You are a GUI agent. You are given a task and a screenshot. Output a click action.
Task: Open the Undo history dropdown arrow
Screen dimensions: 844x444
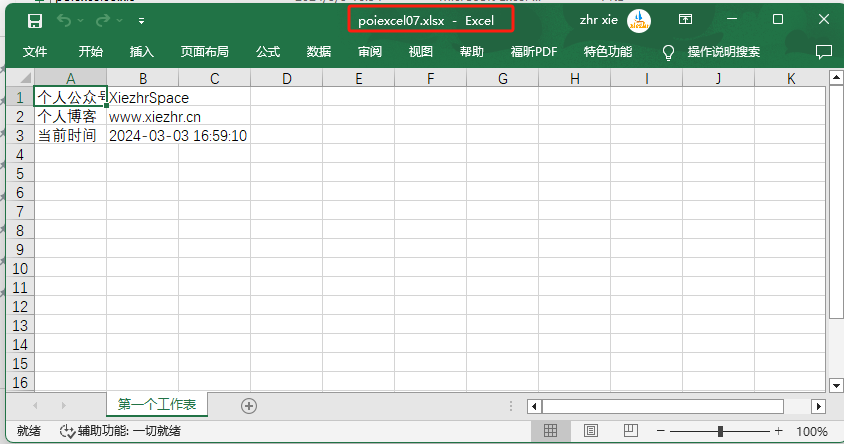point(82,20)
